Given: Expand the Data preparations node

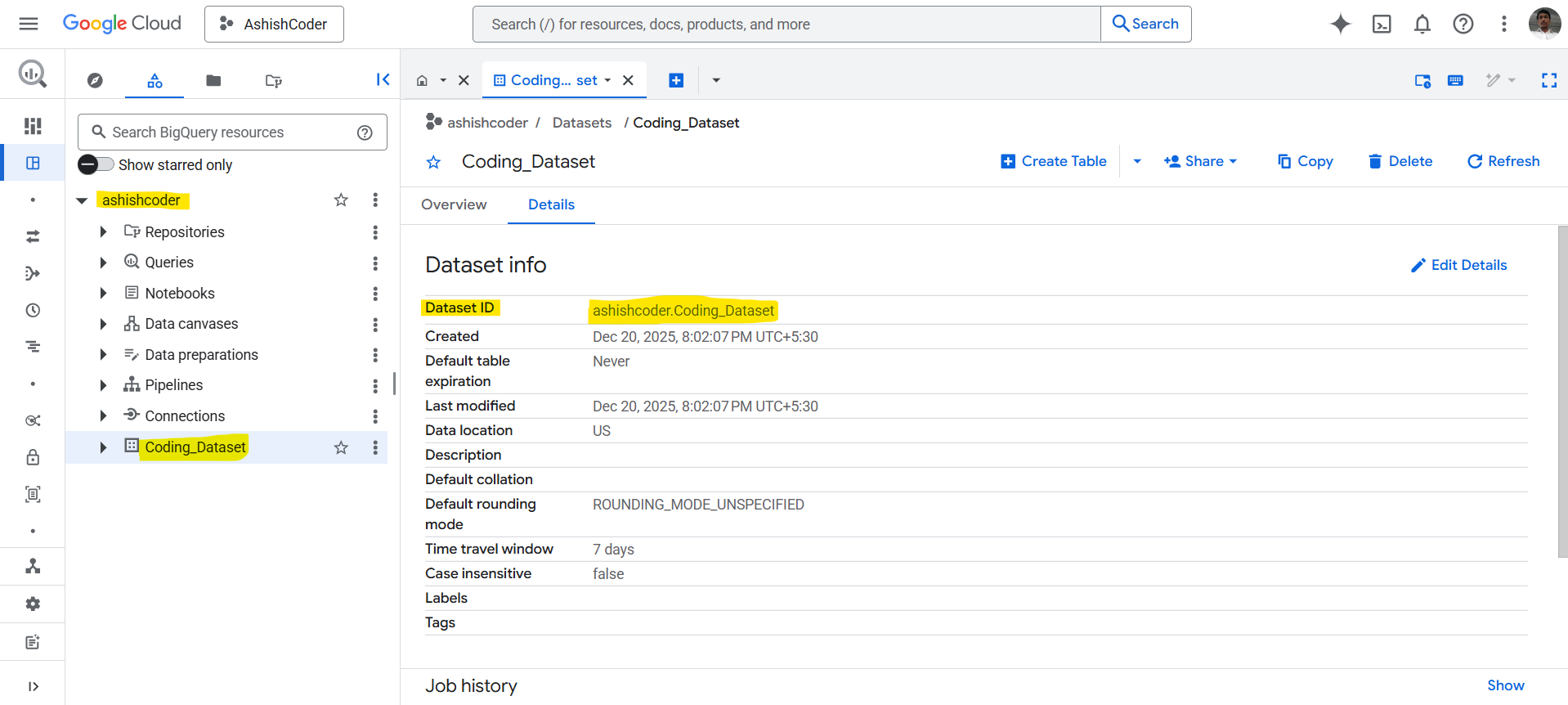Looking at the screenshot, I should coord(103,354).
